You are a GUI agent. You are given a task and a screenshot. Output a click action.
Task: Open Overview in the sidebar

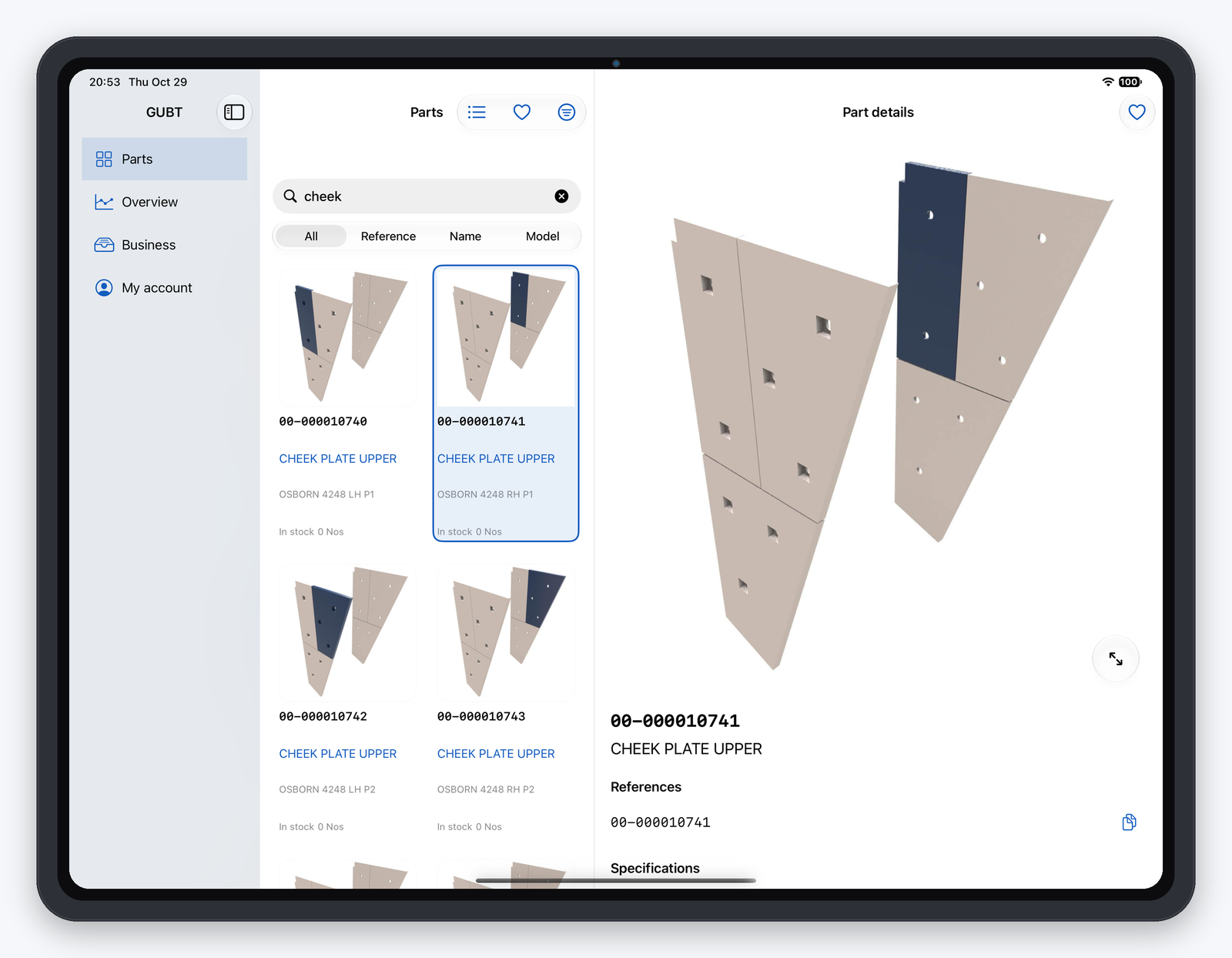coord(165,202)
